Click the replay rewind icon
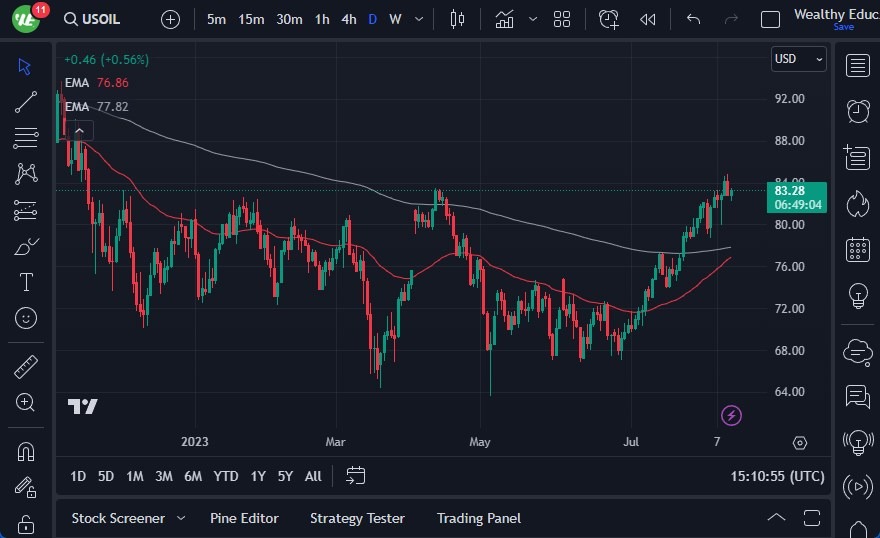Image resolution: width=880 pixels, height=538 pixels. point(648,19)
